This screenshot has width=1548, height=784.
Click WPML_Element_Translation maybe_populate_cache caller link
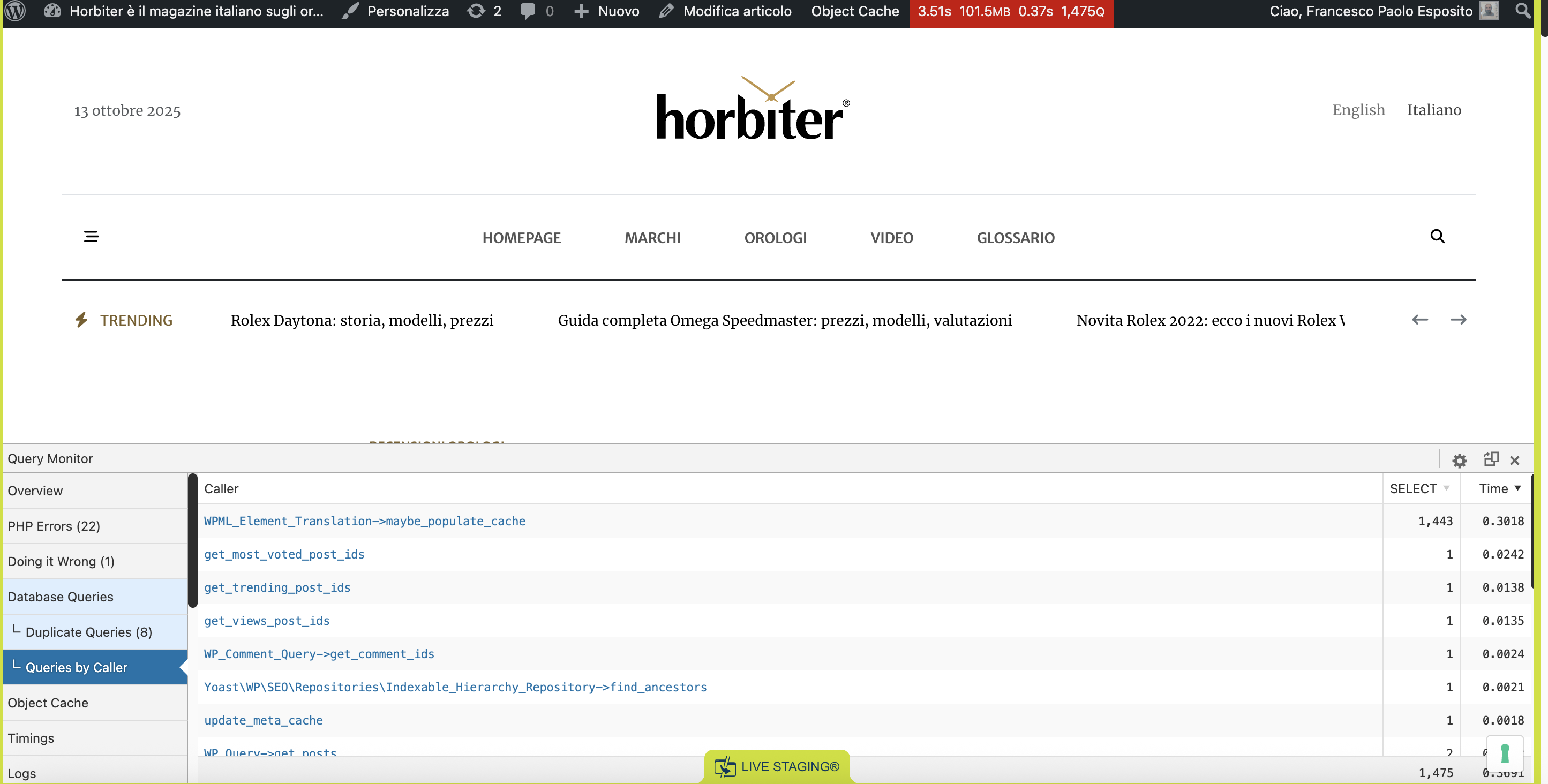pyautogui.click(x=364, y=522)
